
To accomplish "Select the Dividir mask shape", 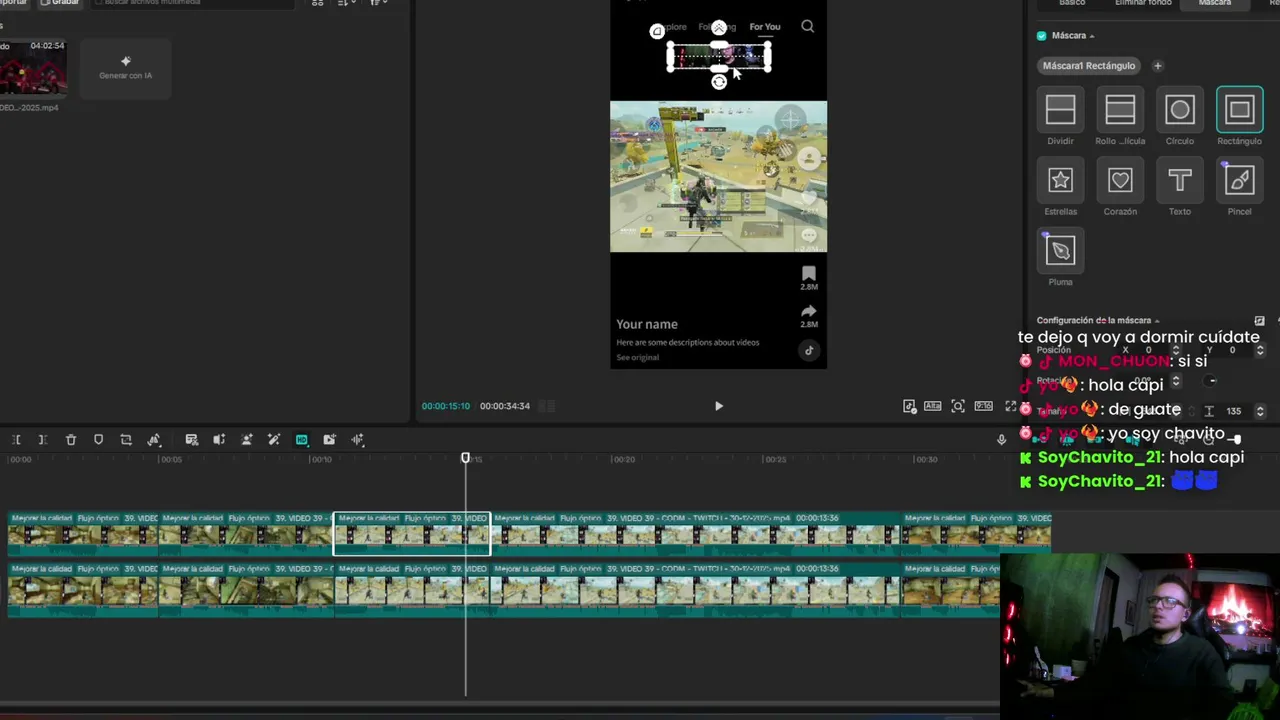I will click(1060, 110).
